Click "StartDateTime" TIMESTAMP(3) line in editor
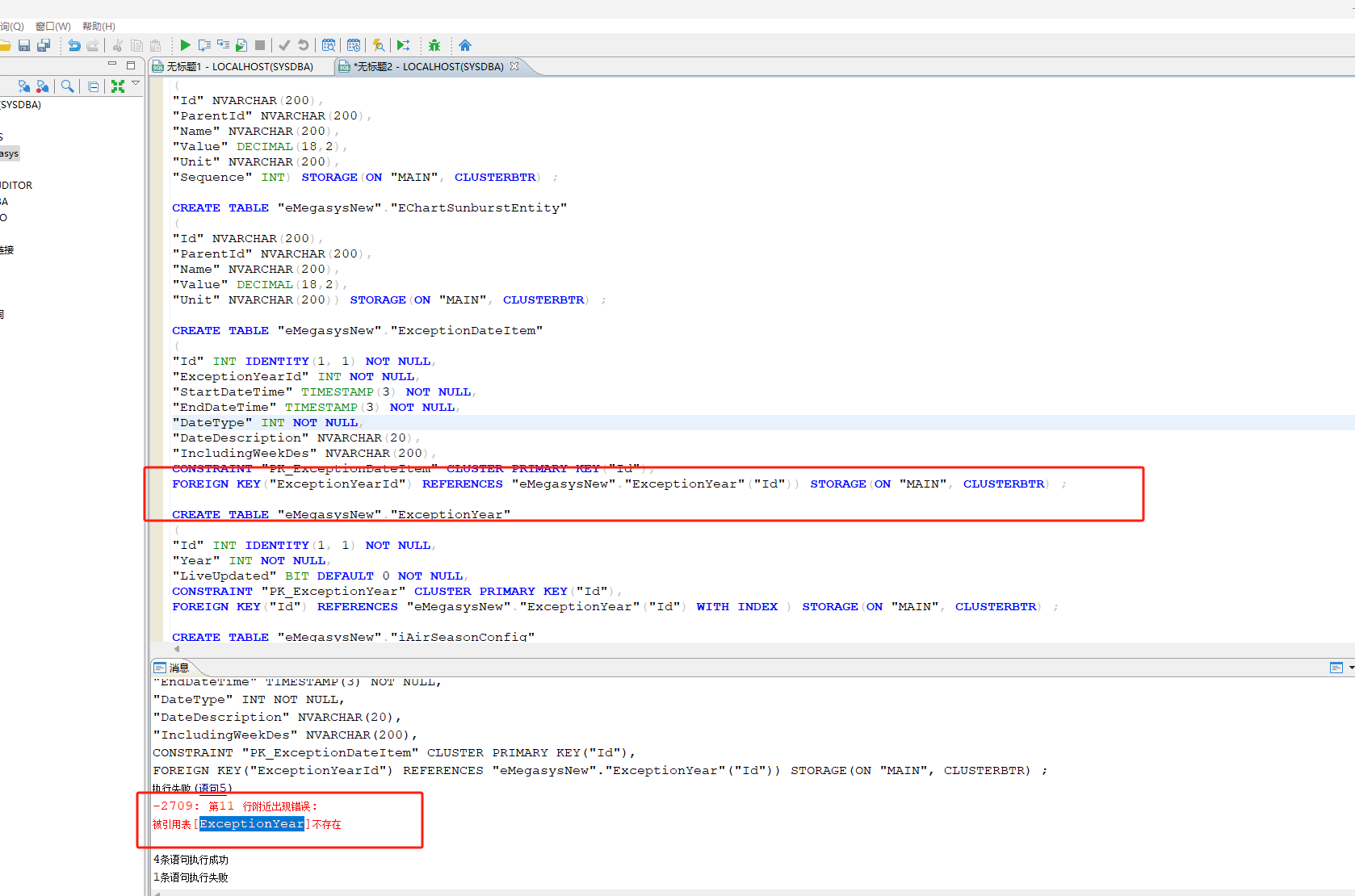Screen dimensions: 1355x896 (x=324, y=391)
